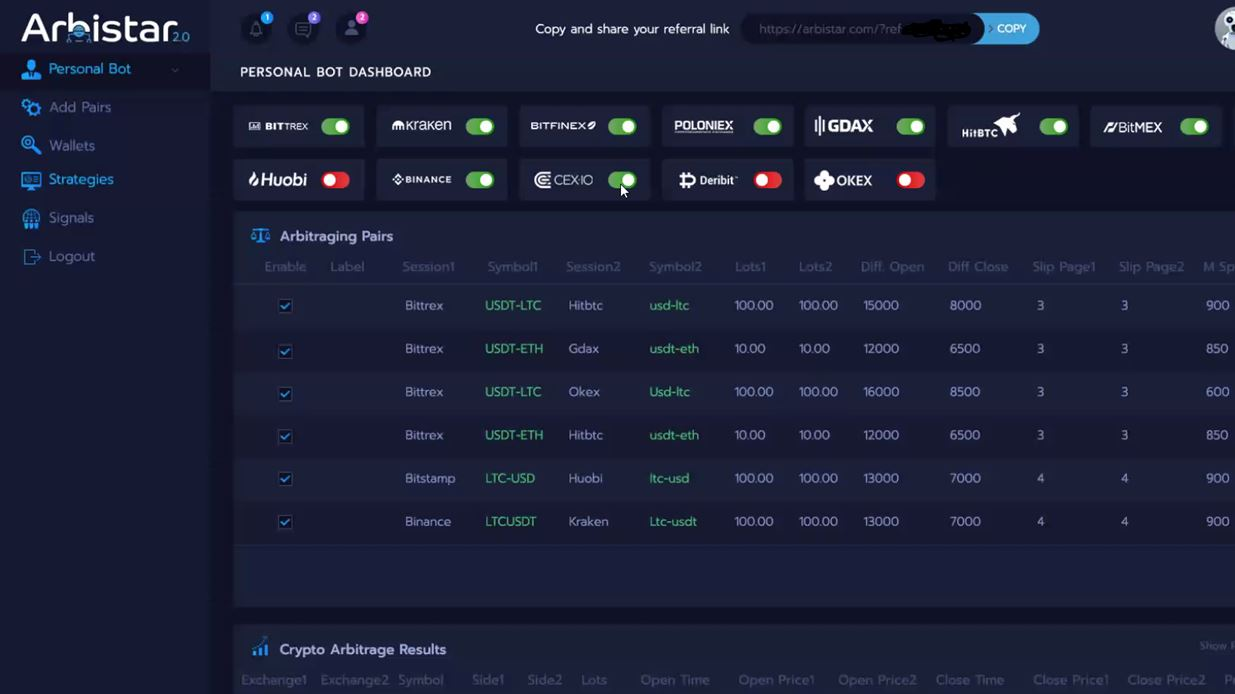The height and width of the screenshot is (694, 1235).
Task: Turn off the BitMEX toggle
Action: (1194, 126)
